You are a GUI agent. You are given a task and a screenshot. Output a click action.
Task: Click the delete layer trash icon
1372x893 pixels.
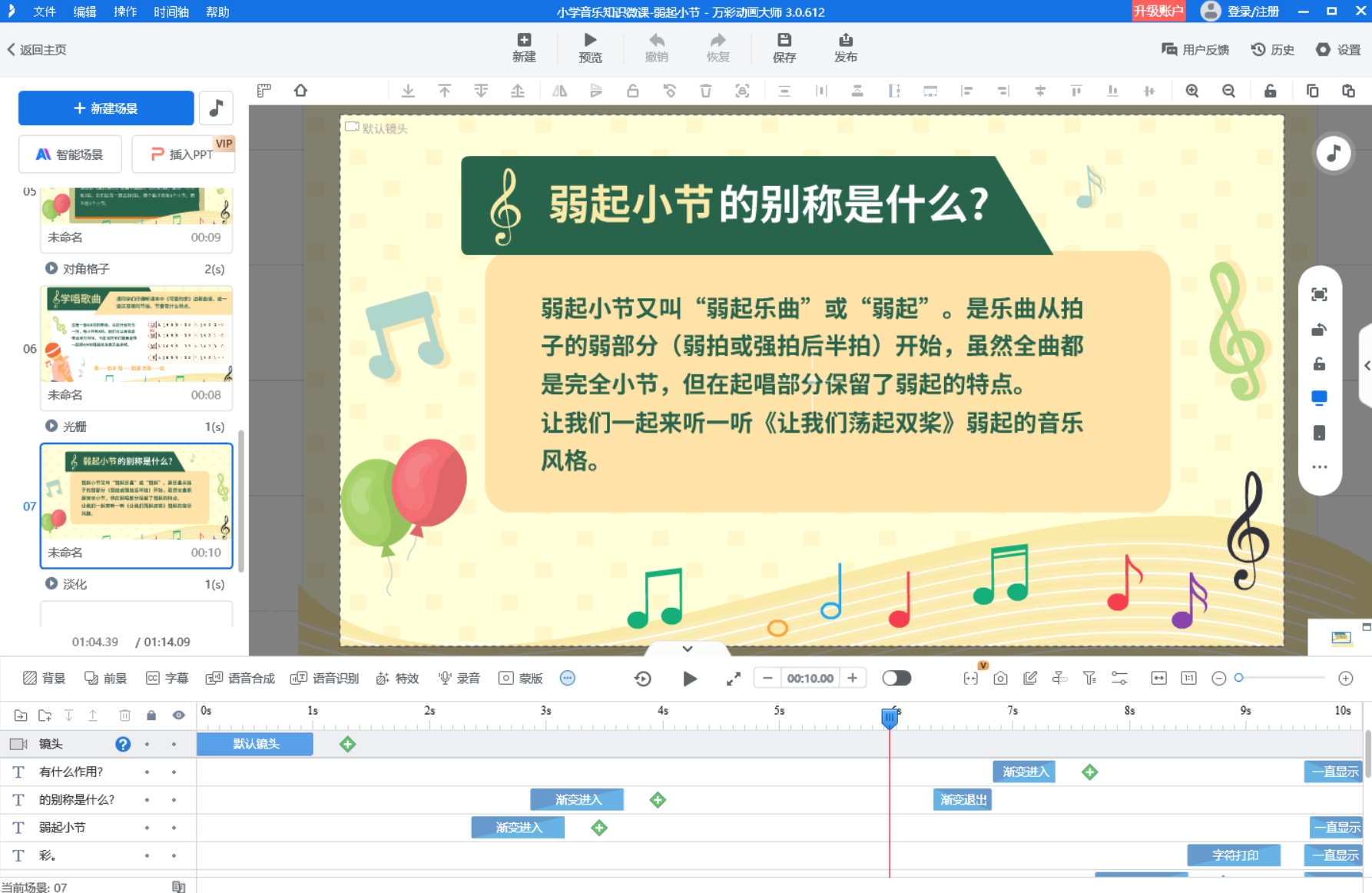pos(124,715)
